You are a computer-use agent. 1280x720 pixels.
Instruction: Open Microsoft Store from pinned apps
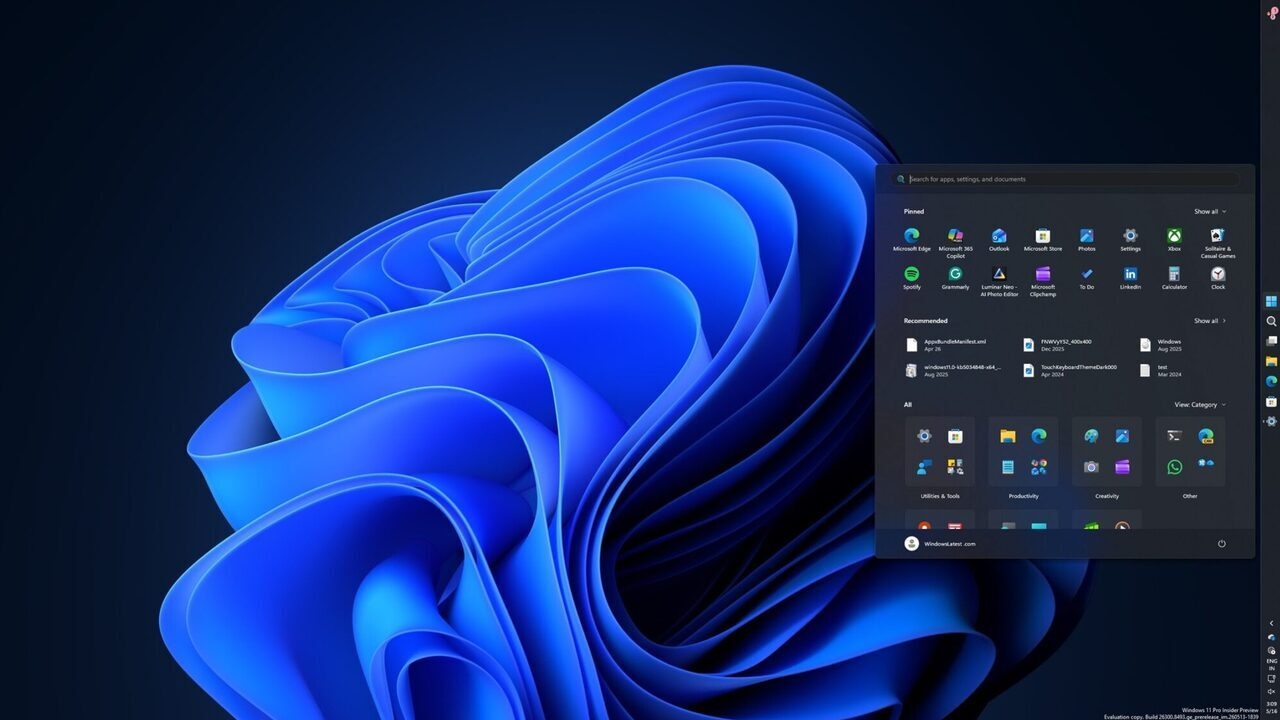point(1043,240)
